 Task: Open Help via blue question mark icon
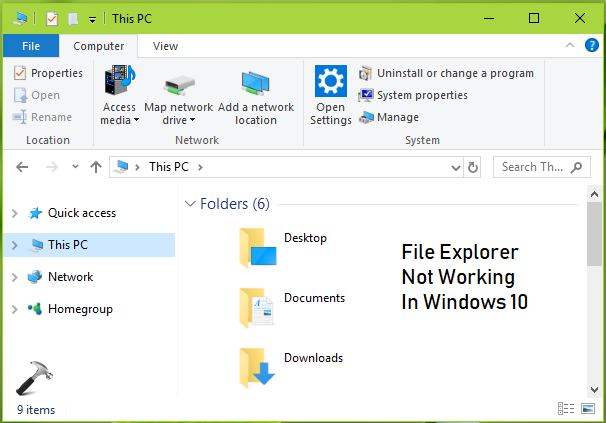click(592, 45)
